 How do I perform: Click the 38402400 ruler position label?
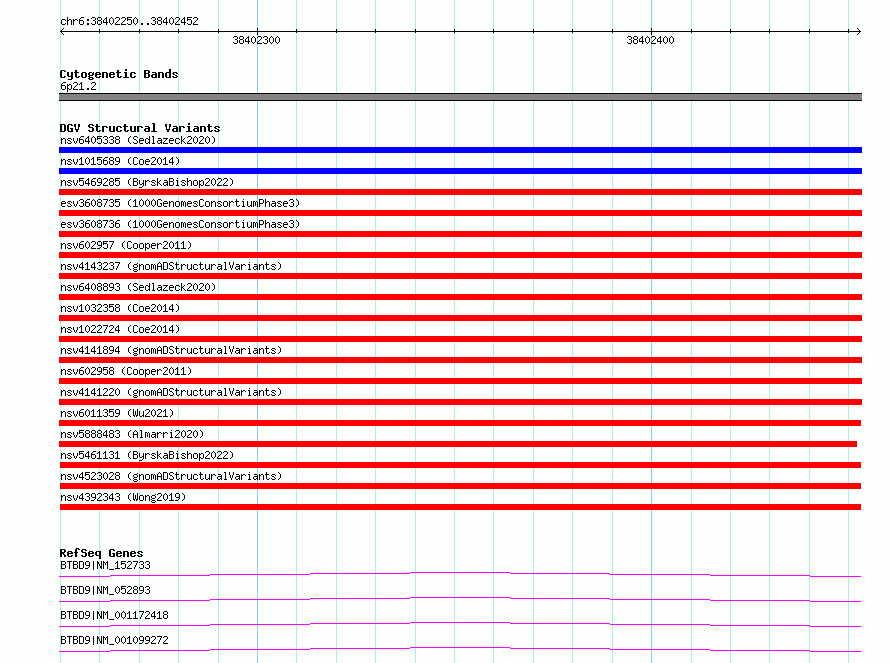point(650,40)
